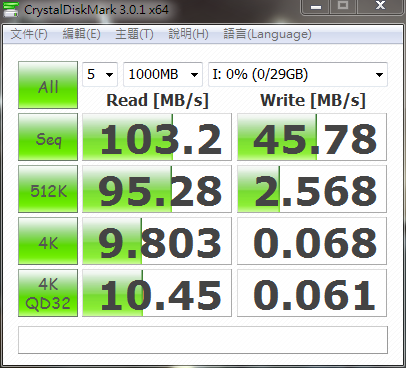406x368 pixels.
Task: Start the 4K QD32 benchmark test
Action: pos(48,293)
